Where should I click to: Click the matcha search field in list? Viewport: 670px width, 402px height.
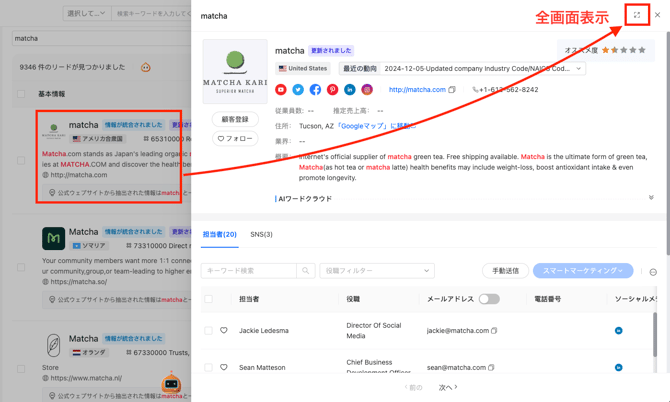point(101,38)
